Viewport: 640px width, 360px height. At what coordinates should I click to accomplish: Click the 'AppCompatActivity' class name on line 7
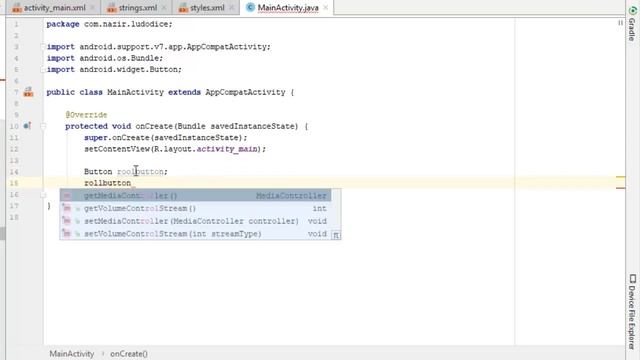[245, 92]
